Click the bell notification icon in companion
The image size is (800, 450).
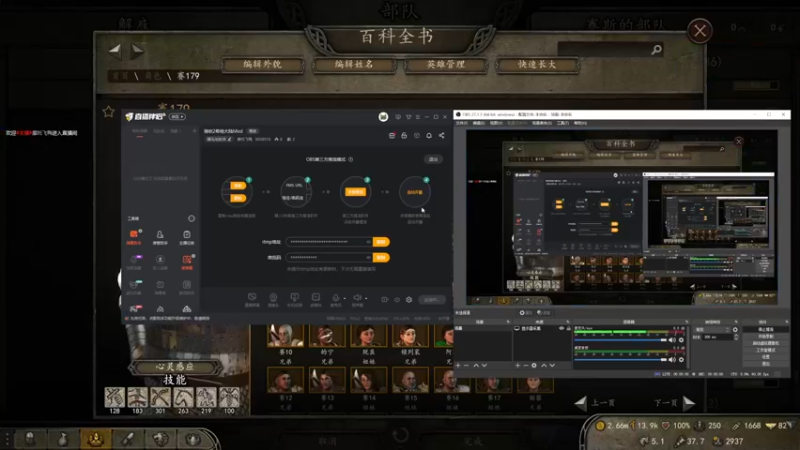click(x=429, y=135)
